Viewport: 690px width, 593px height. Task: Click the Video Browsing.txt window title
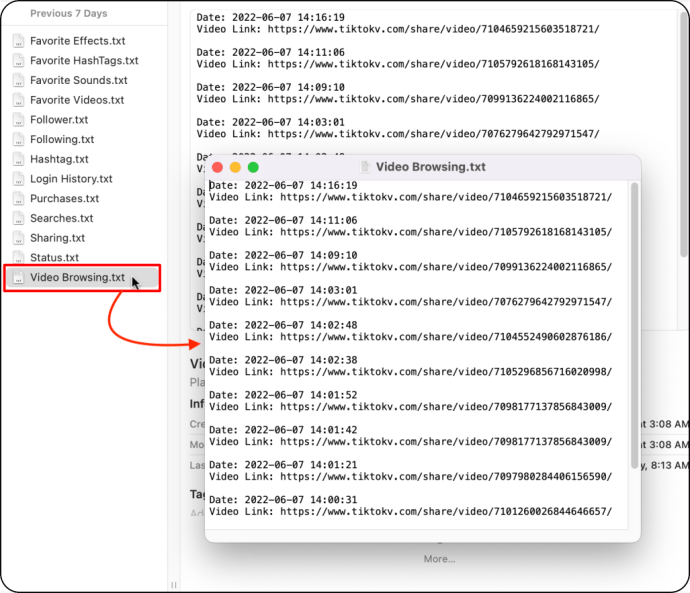[431, 167]
